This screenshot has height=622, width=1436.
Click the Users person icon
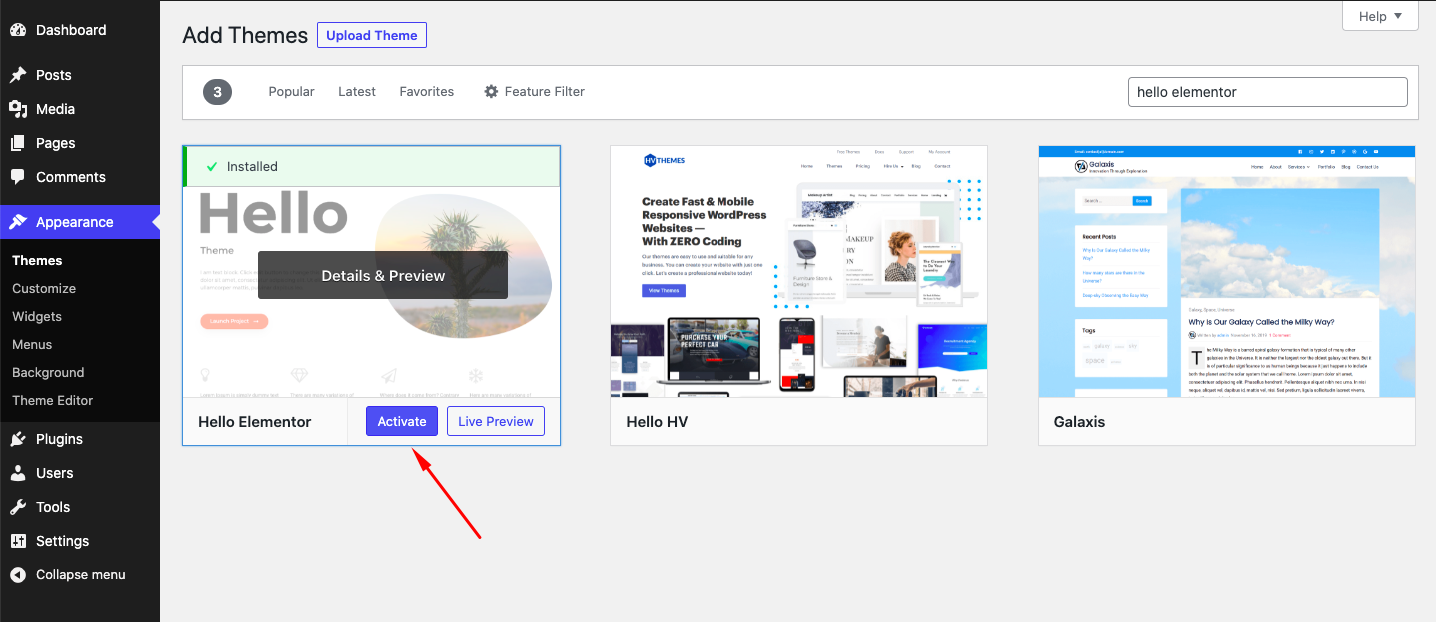pyautogui.click(x=18, y=473)
